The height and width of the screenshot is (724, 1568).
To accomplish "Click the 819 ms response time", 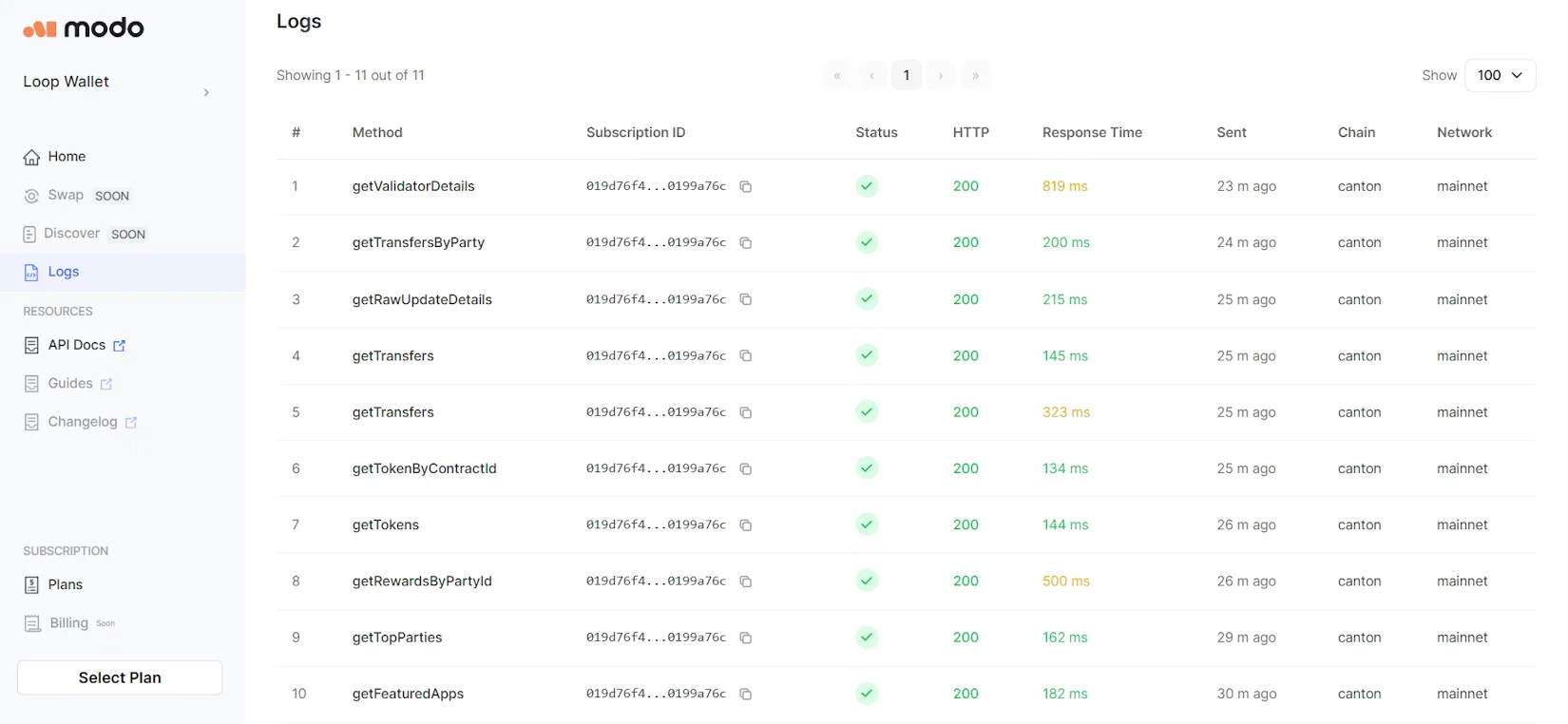I will pos(1064,186).
